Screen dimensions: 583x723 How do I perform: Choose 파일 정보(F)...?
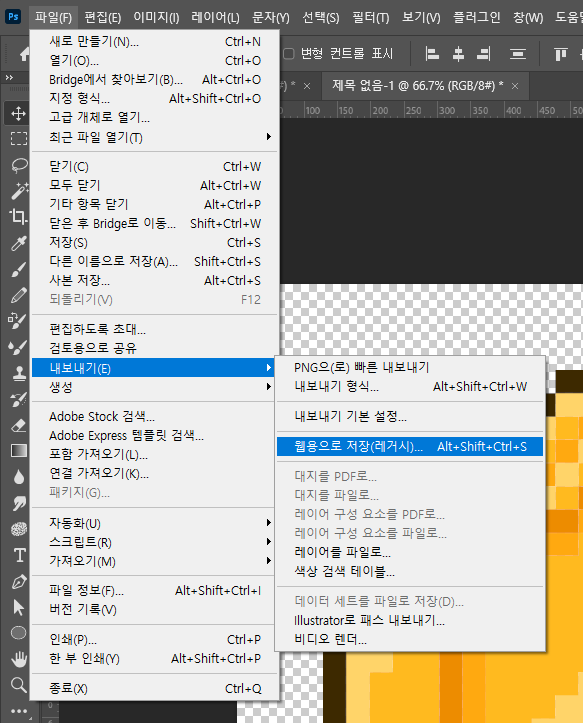[155, 590]
